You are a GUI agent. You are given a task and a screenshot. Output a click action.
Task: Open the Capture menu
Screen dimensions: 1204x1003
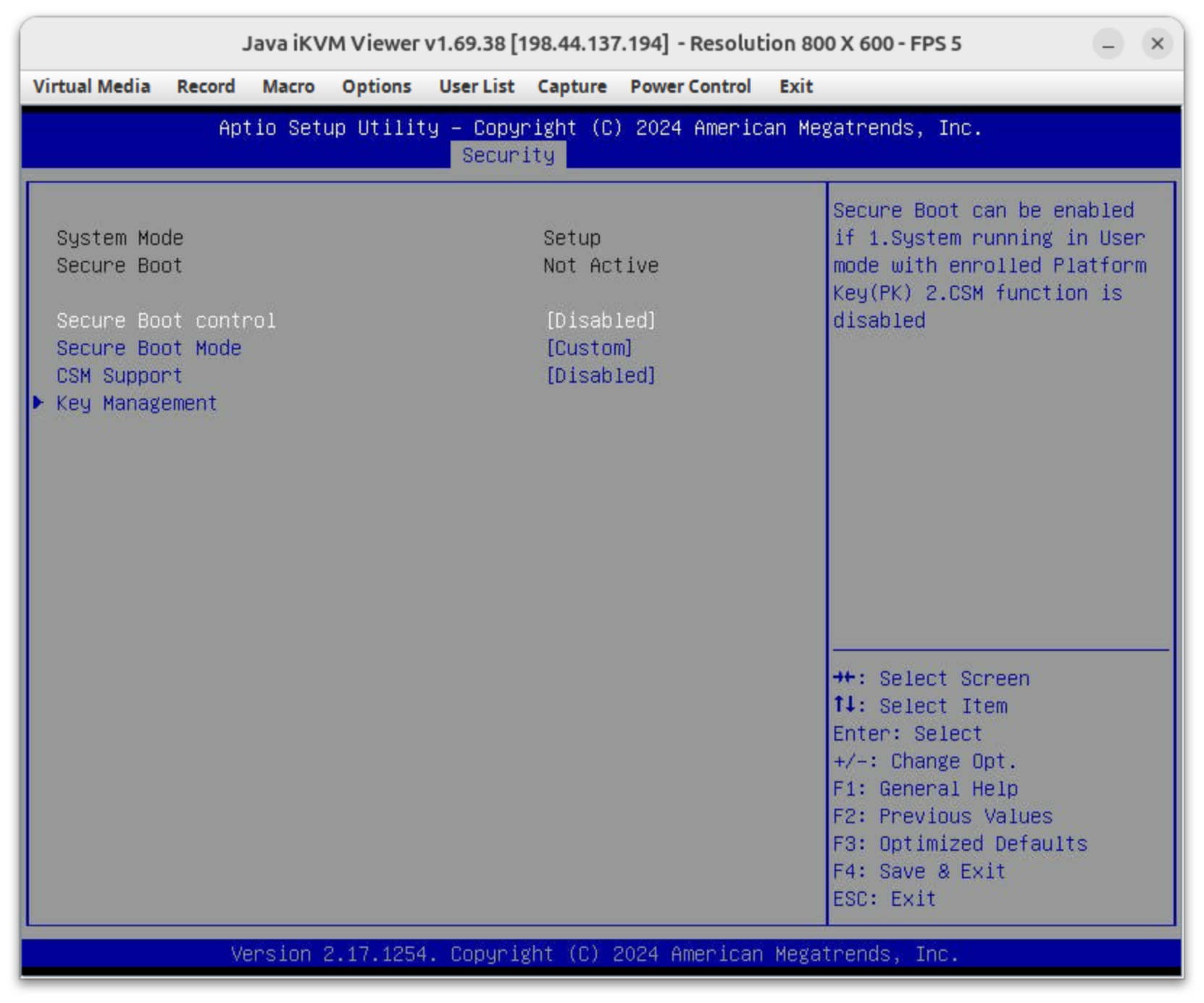coord(572,86)
